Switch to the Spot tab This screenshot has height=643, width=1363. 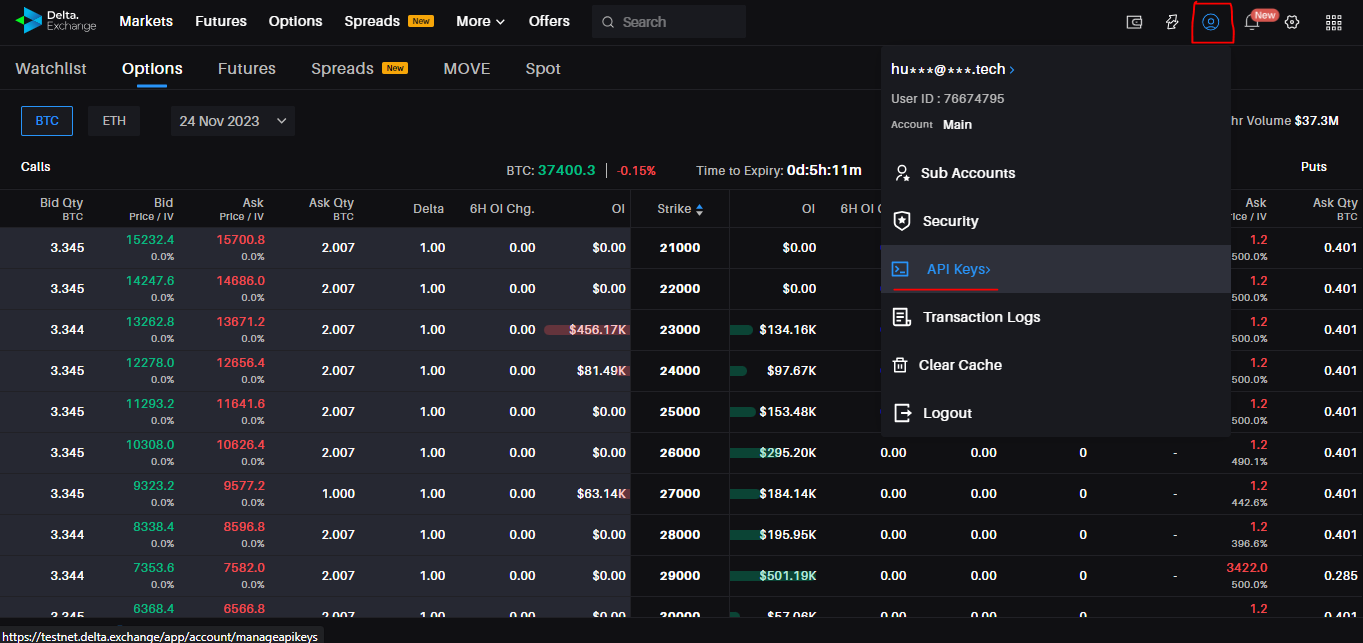coord(543,68)
